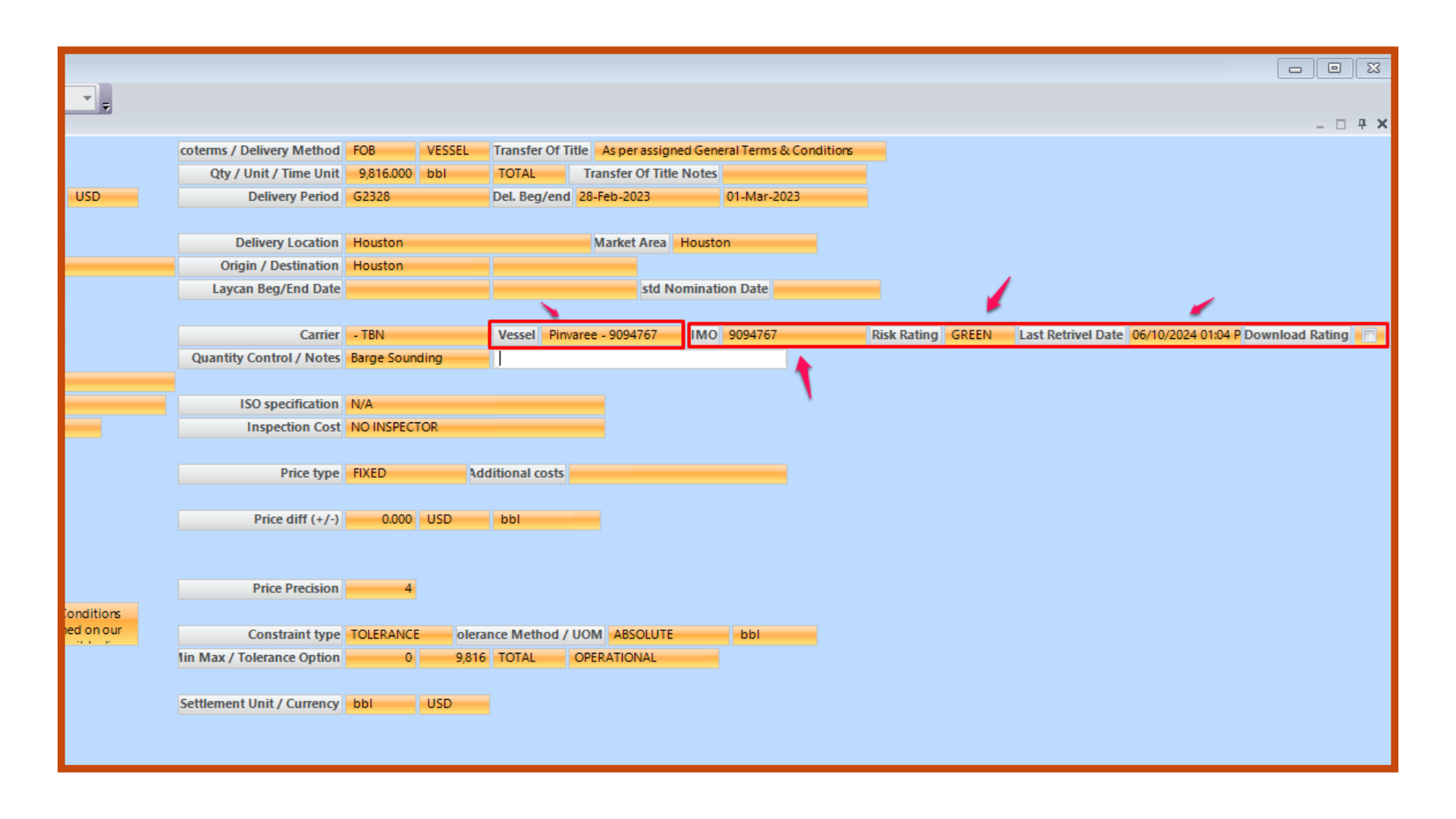Open the Price type FIXED selector
The width and height of the screenshot is (1456, 819).
click(405, 473)
